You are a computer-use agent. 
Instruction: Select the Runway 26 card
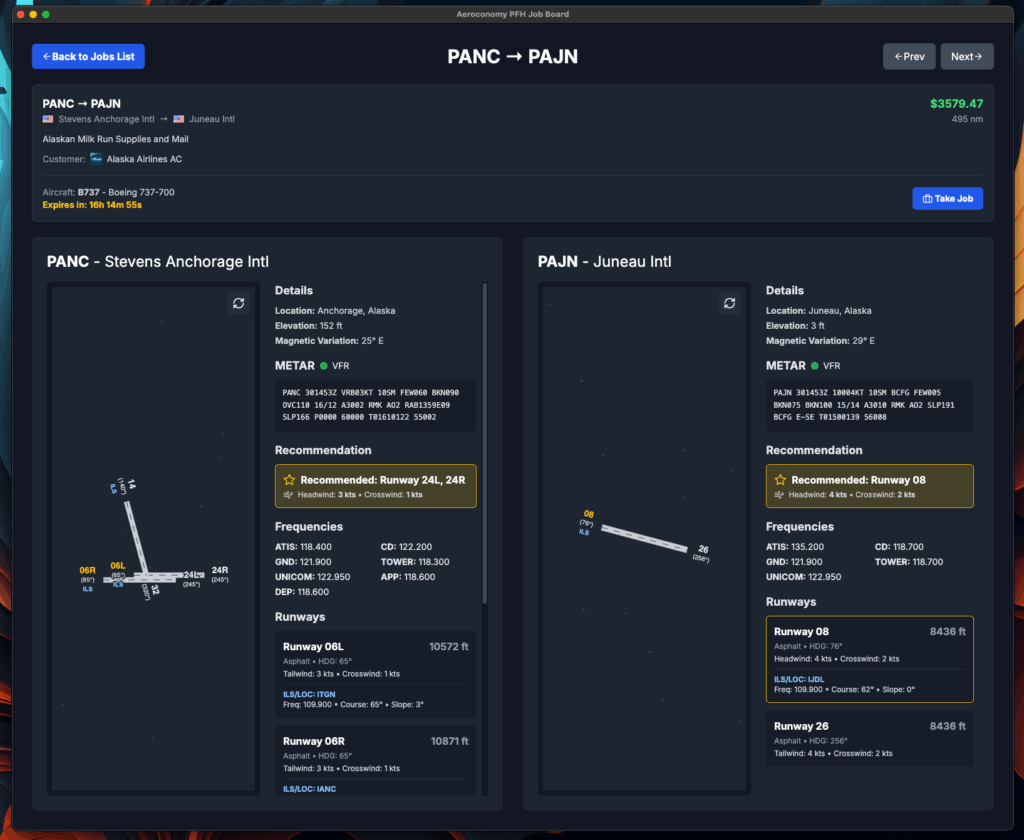coord(869,739)
